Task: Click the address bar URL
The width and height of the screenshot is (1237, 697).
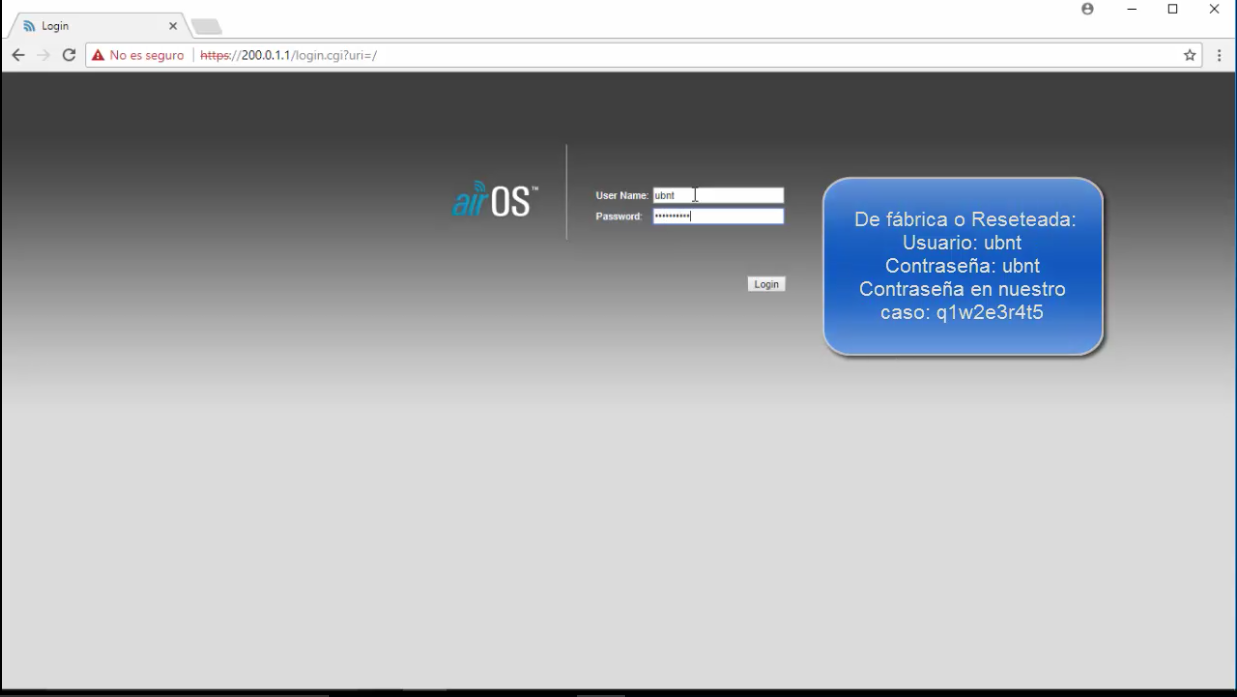Action: [x=289, y=56]
